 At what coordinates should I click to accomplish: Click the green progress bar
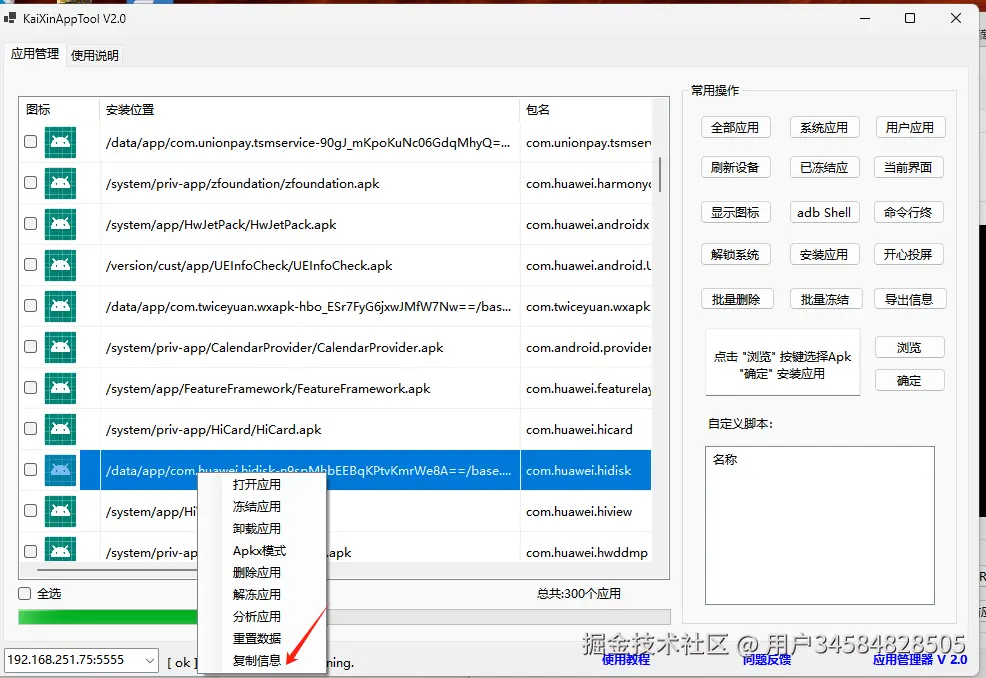click(344, 616)
